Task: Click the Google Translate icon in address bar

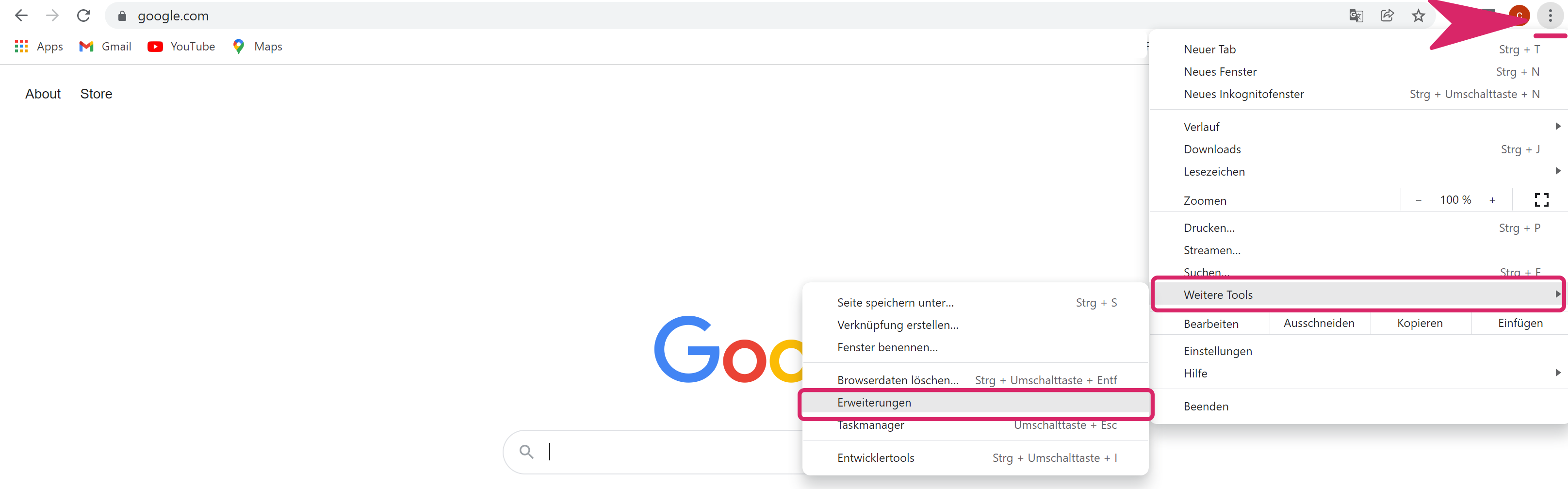Action: (x=1356, y=16)
